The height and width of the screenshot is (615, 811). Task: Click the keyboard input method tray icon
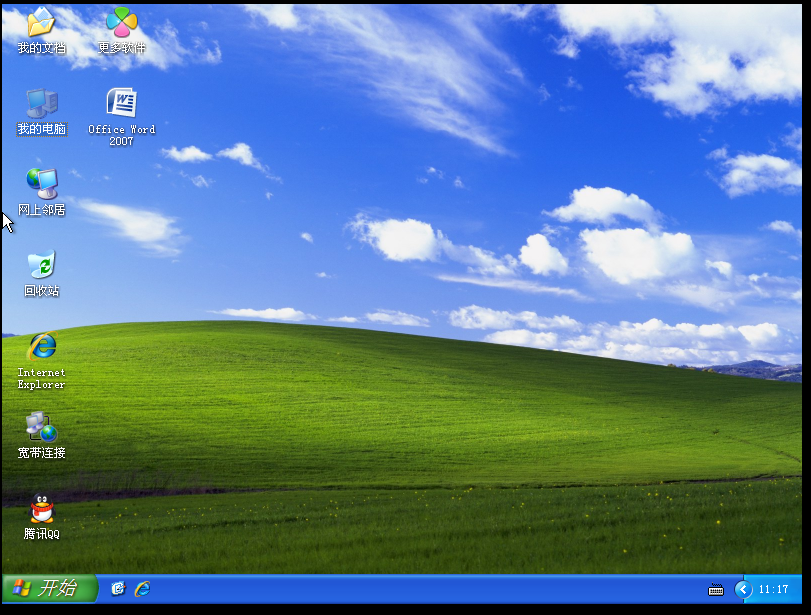716,590
